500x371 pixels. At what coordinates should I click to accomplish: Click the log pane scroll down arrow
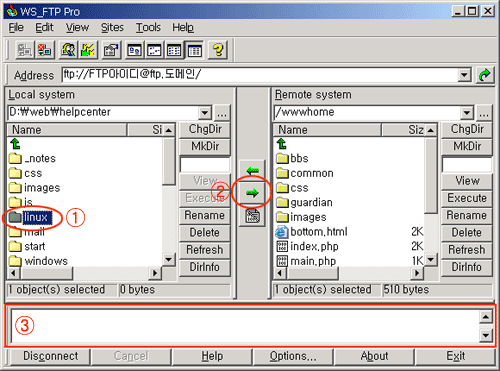486,335
